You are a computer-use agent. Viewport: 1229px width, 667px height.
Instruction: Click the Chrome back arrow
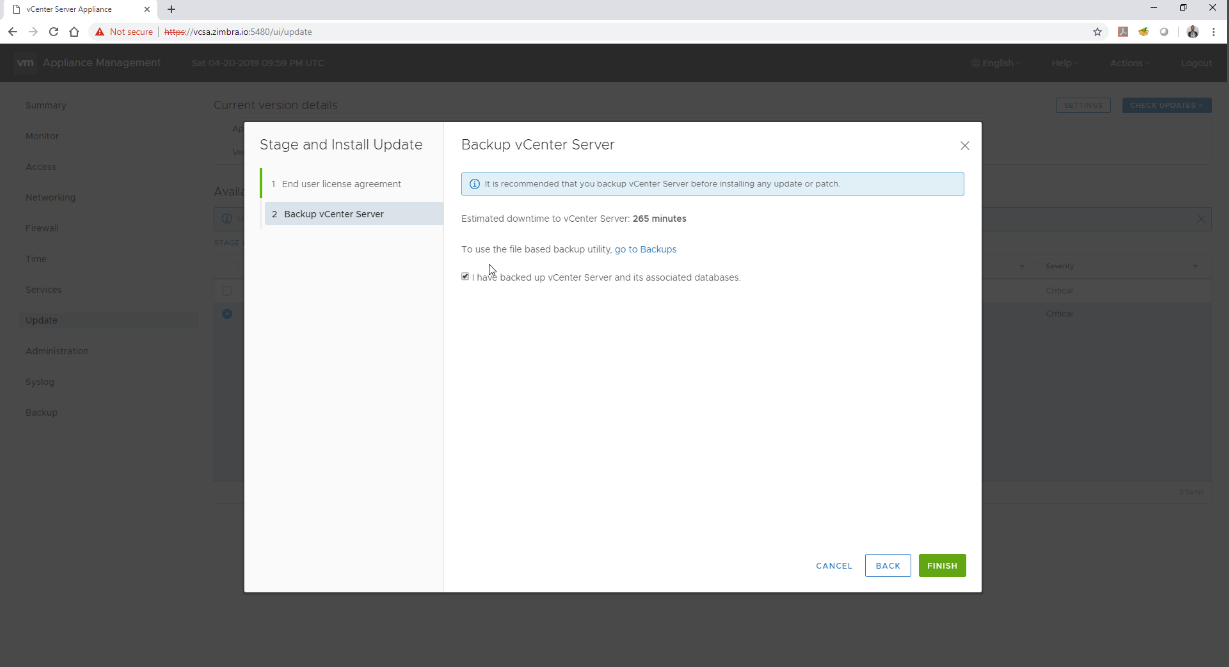[13, 32]
